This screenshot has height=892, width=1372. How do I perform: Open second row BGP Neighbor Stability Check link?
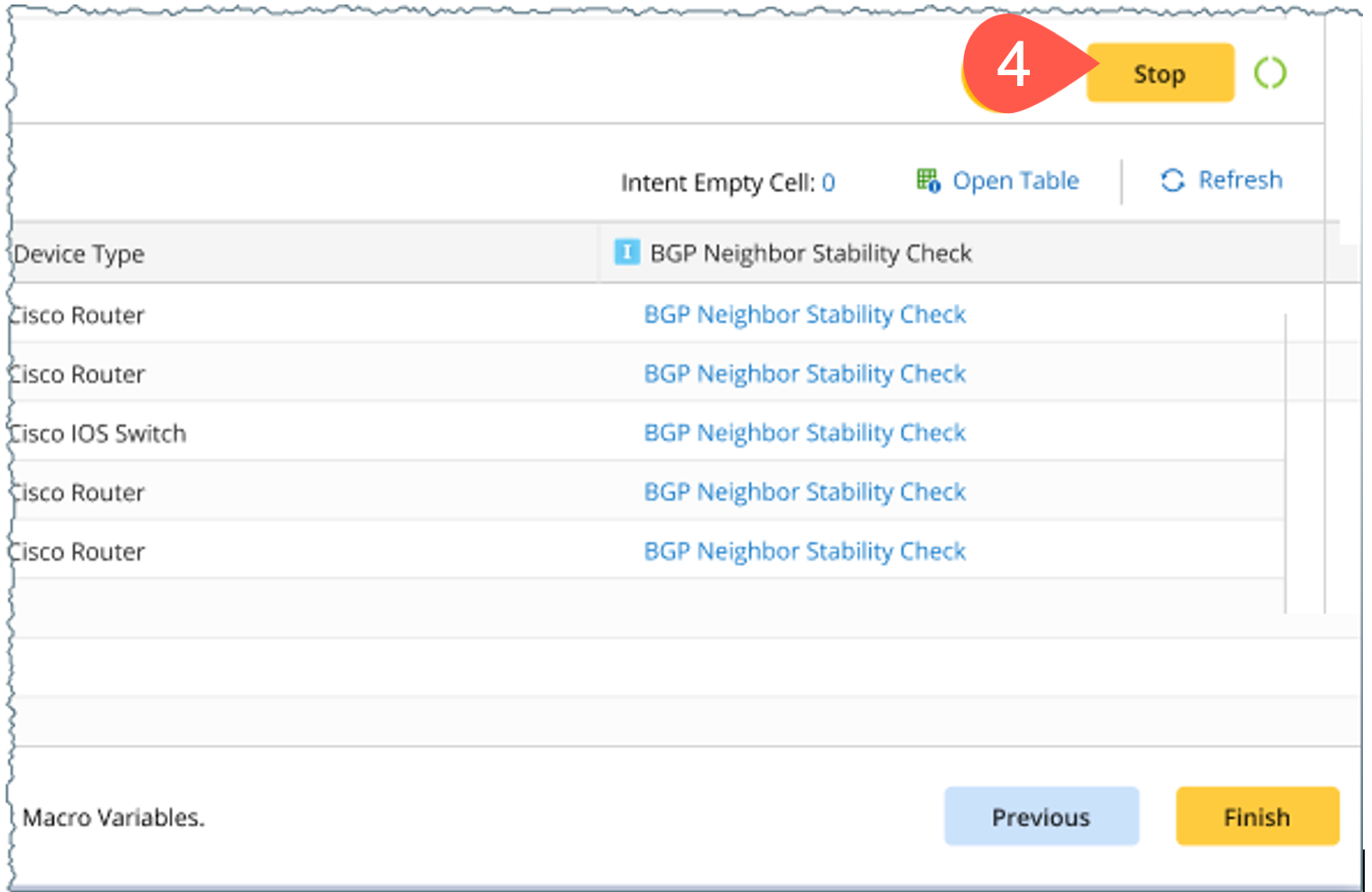(x=805, y=374)
